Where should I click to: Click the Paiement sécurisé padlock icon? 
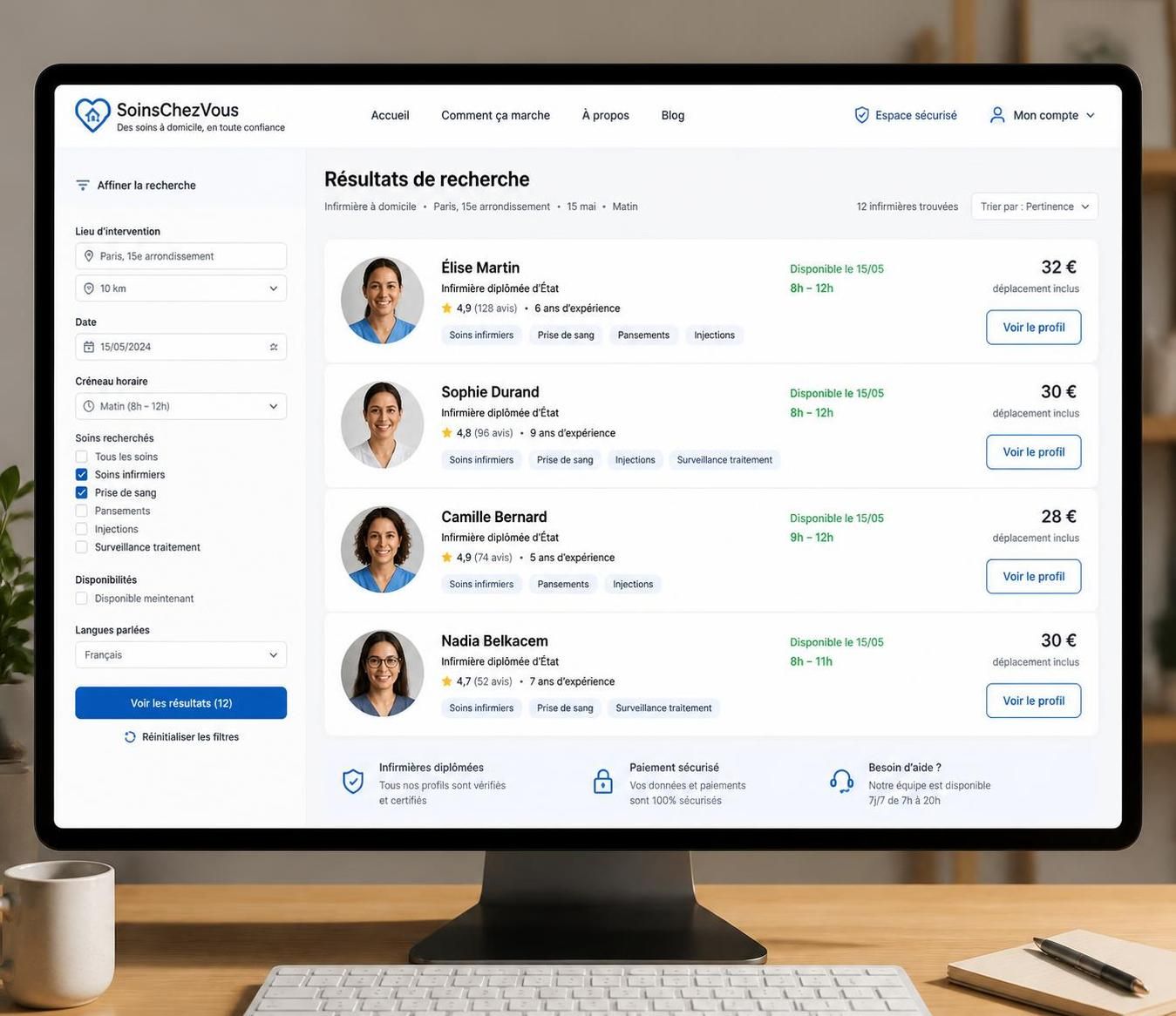point(603,782)
